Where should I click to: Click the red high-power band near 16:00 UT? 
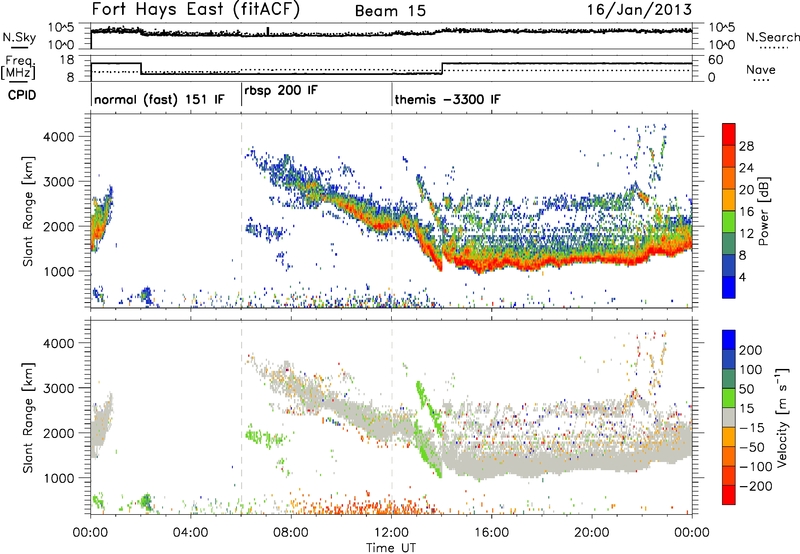491,264
